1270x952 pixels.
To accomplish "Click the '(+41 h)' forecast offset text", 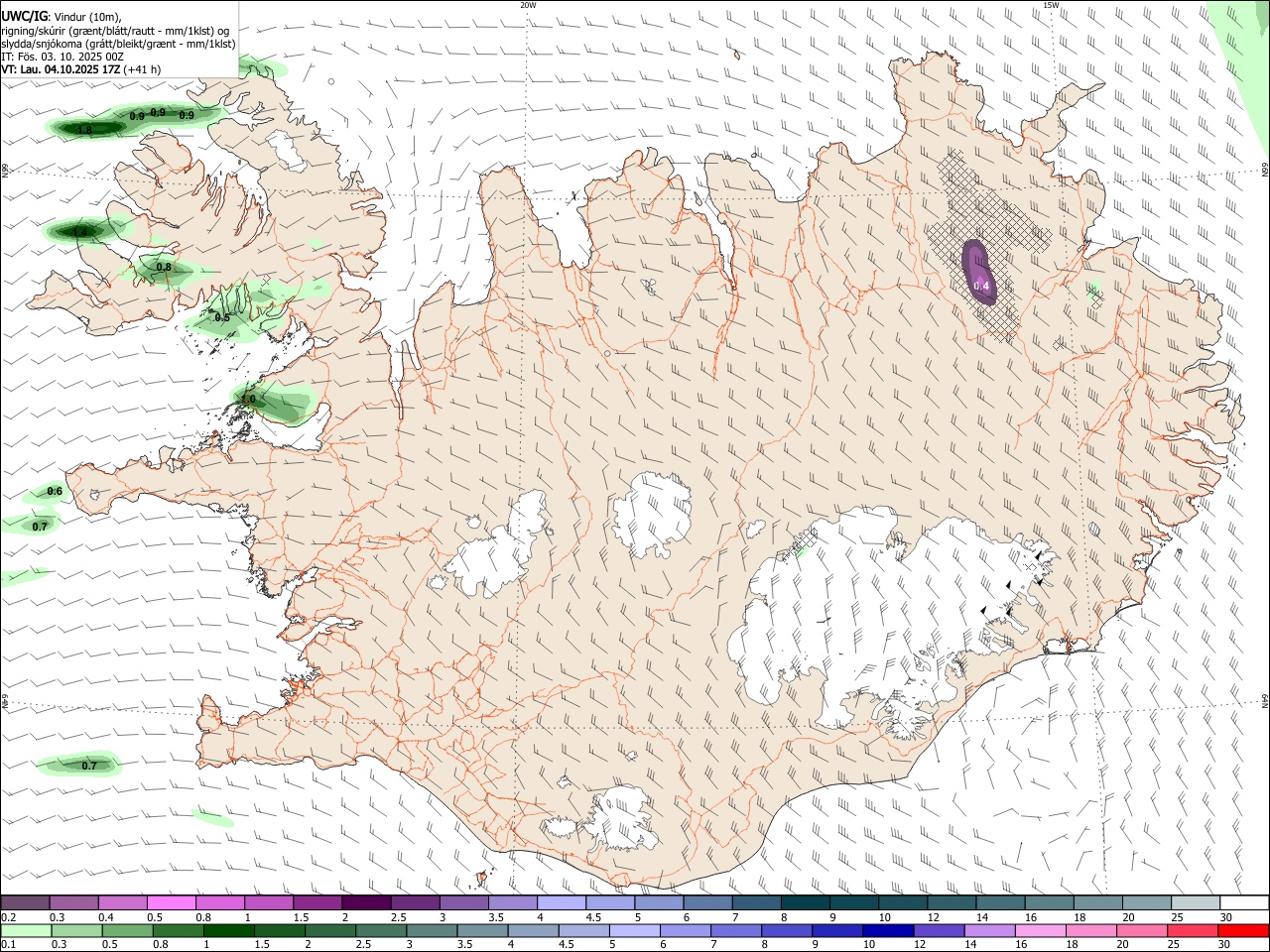I will pos(143,70).
